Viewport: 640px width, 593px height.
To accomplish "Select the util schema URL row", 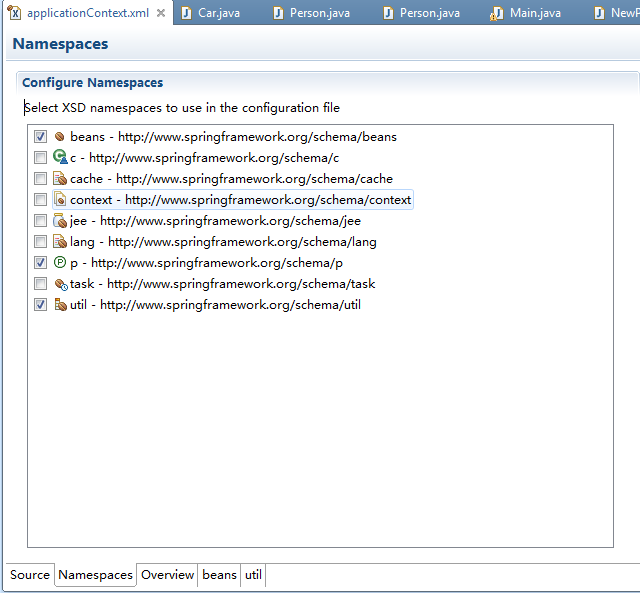I will (x=216, y=305).
